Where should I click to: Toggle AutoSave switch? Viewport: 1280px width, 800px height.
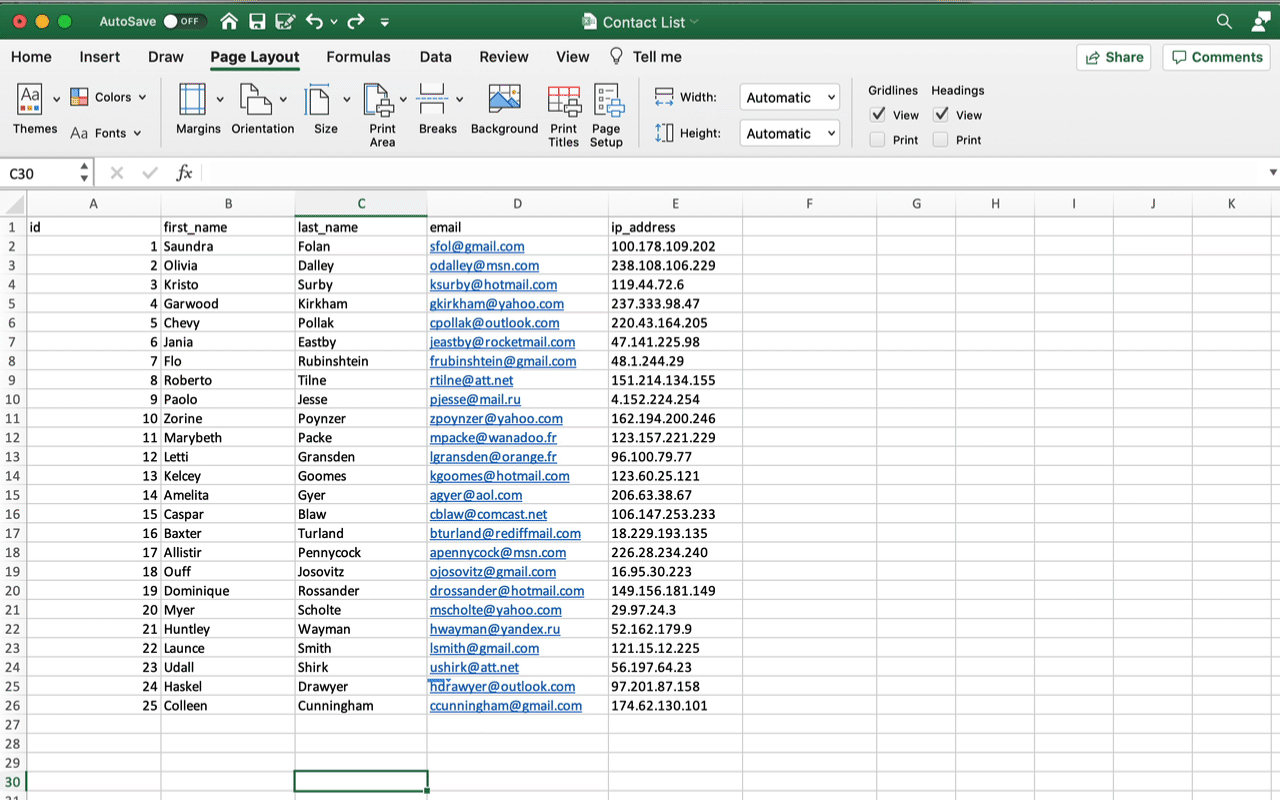point(184,22)
